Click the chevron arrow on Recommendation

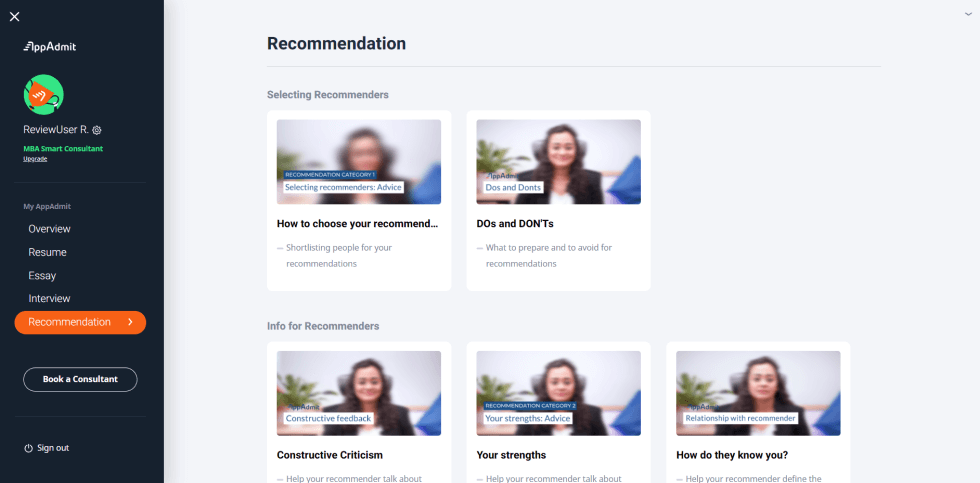[130, 322]
